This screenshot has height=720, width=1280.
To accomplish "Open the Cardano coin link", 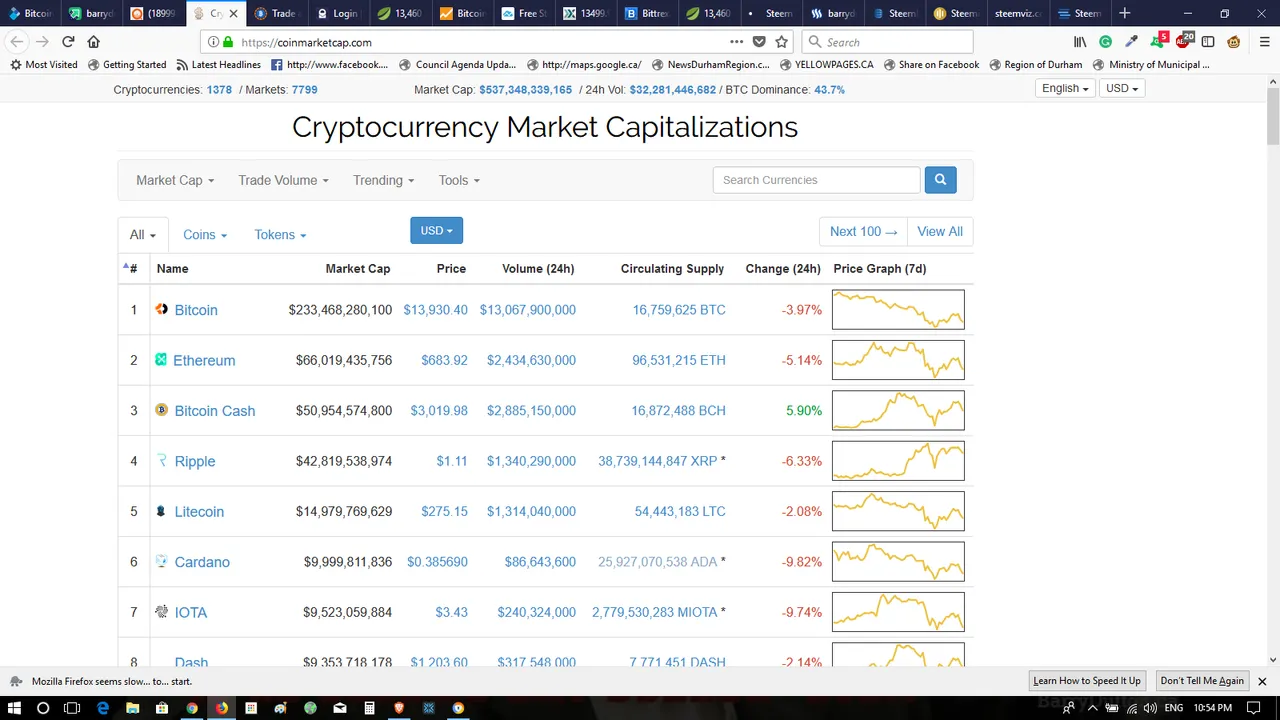I will [202, 562].
